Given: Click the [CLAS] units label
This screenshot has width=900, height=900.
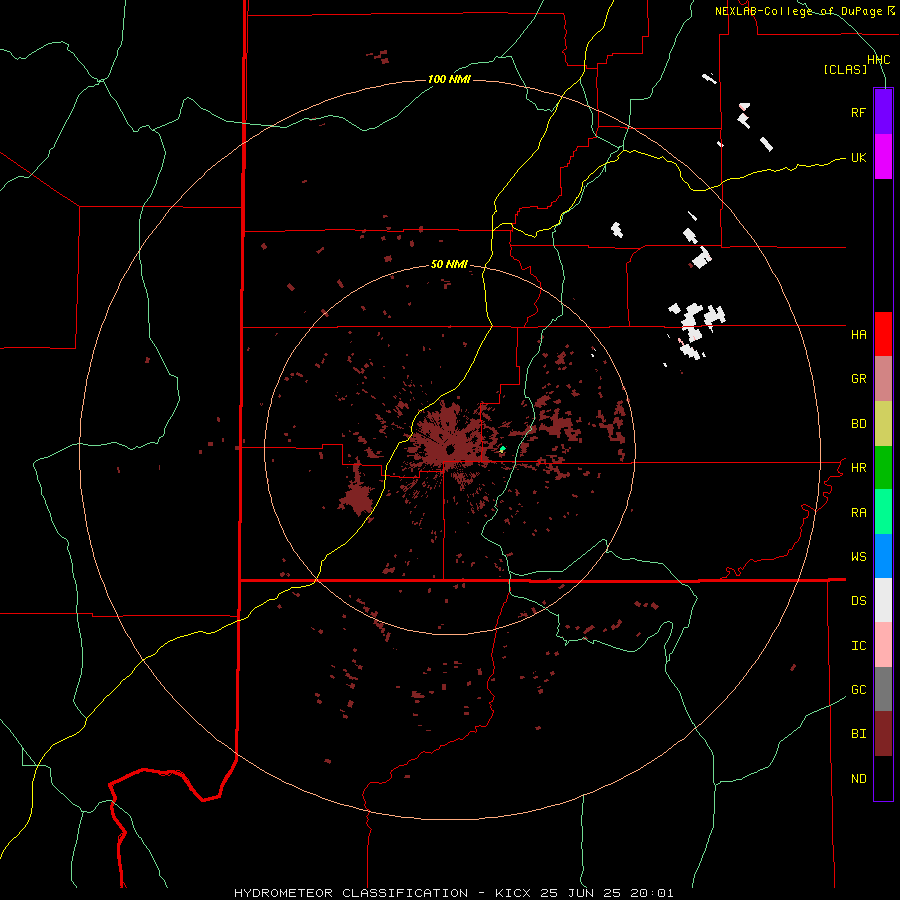Looking at the screenshot, I should (845, 69).
